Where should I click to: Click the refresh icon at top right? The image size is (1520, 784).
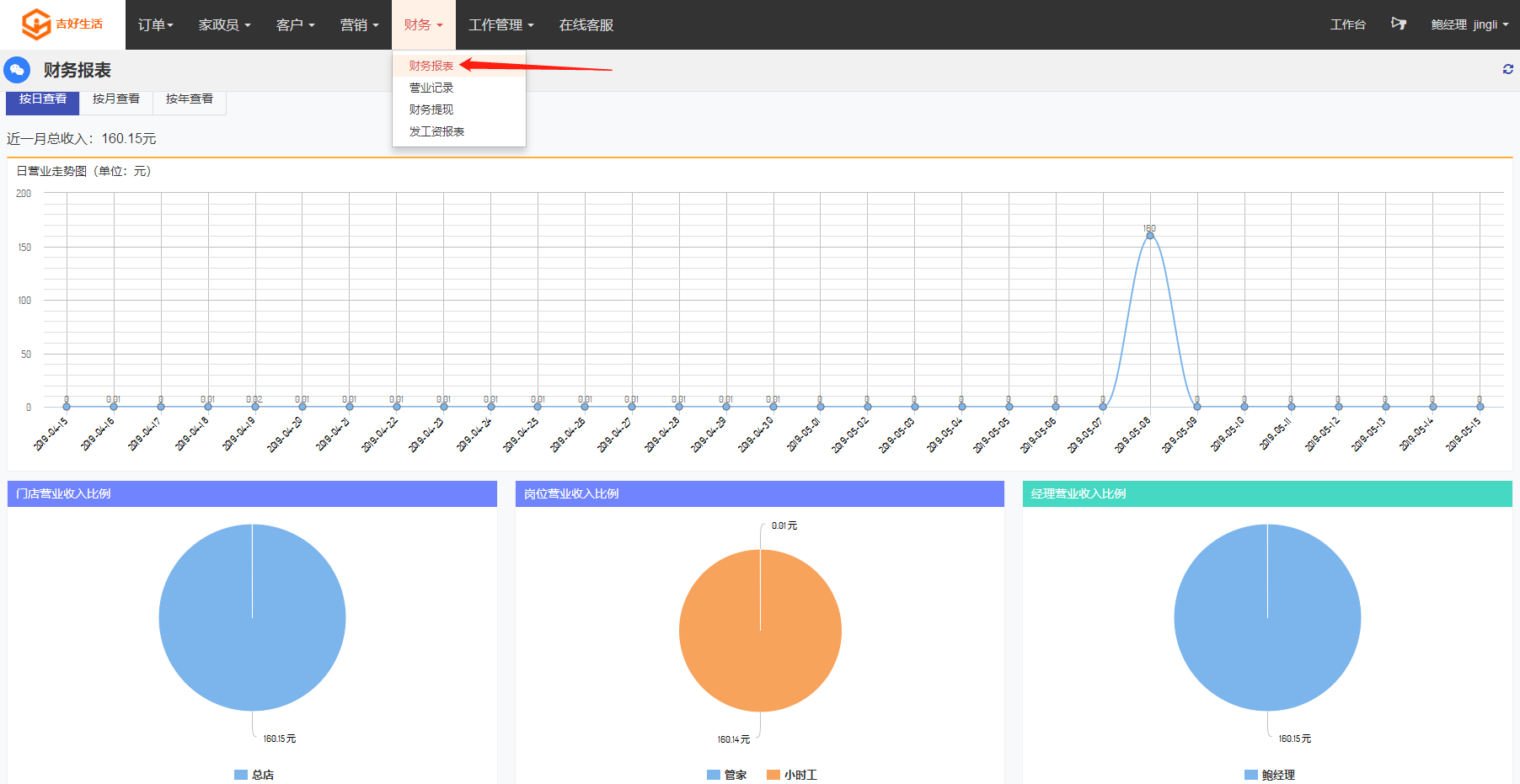pos(1507,69)
